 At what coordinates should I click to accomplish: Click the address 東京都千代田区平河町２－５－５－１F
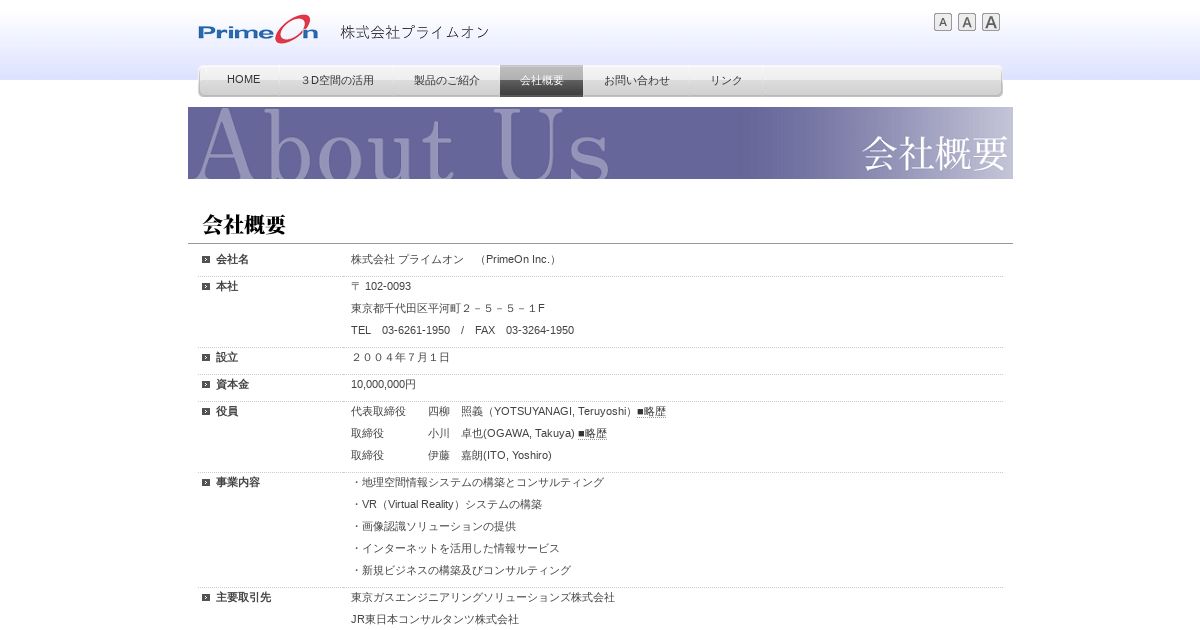point(448,308)
